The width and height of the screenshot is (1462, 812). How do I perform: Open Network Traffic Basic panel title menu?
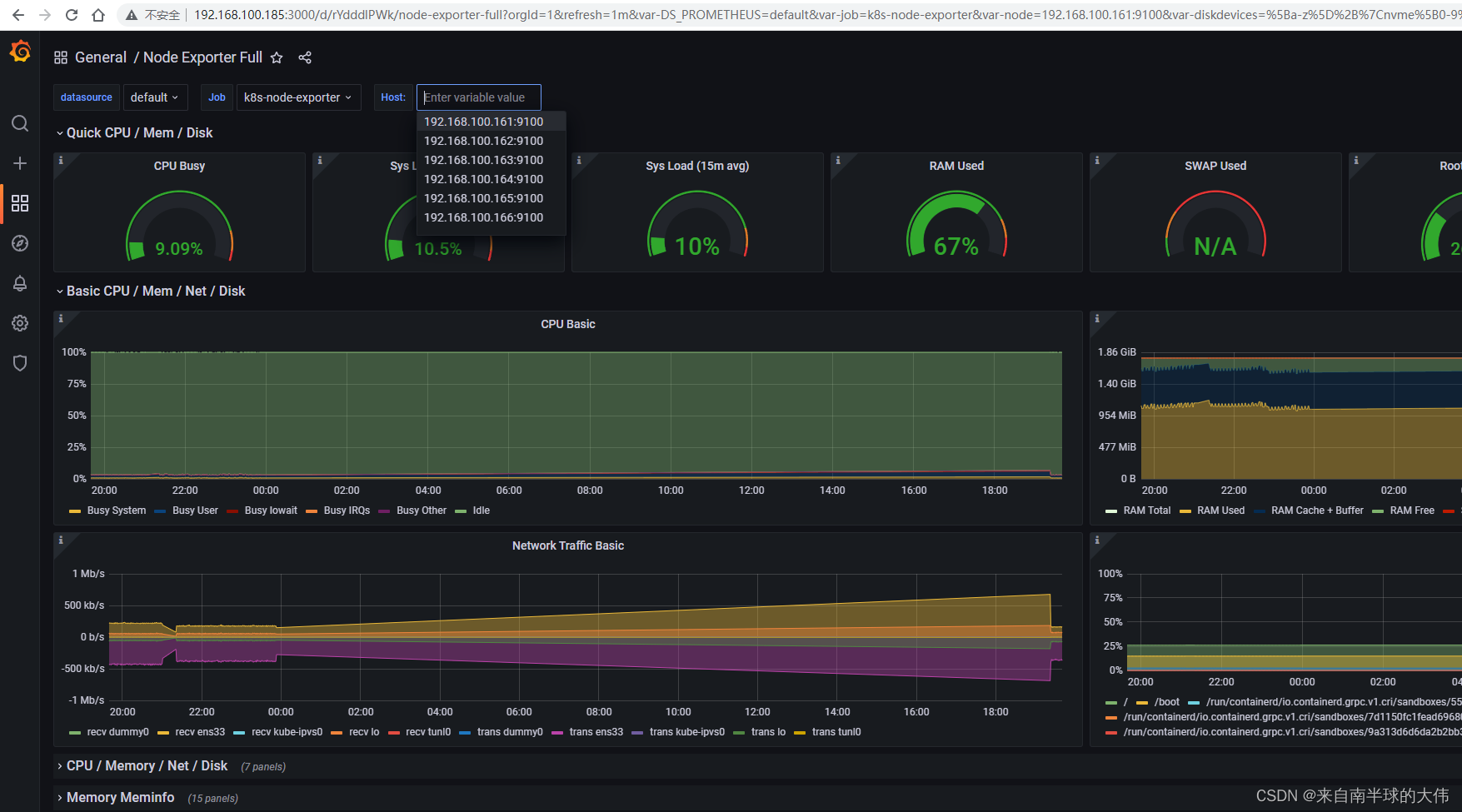click(x=568, y=545)
